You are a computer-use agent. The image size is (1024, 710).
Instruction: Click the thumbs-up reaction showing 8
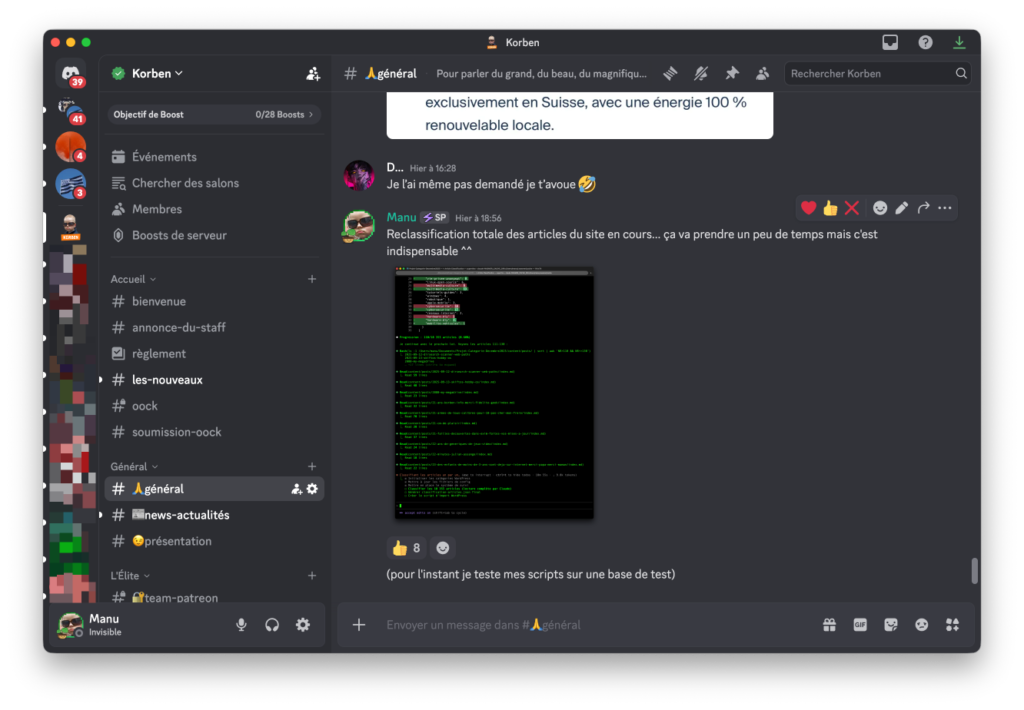tap(406, 548)
